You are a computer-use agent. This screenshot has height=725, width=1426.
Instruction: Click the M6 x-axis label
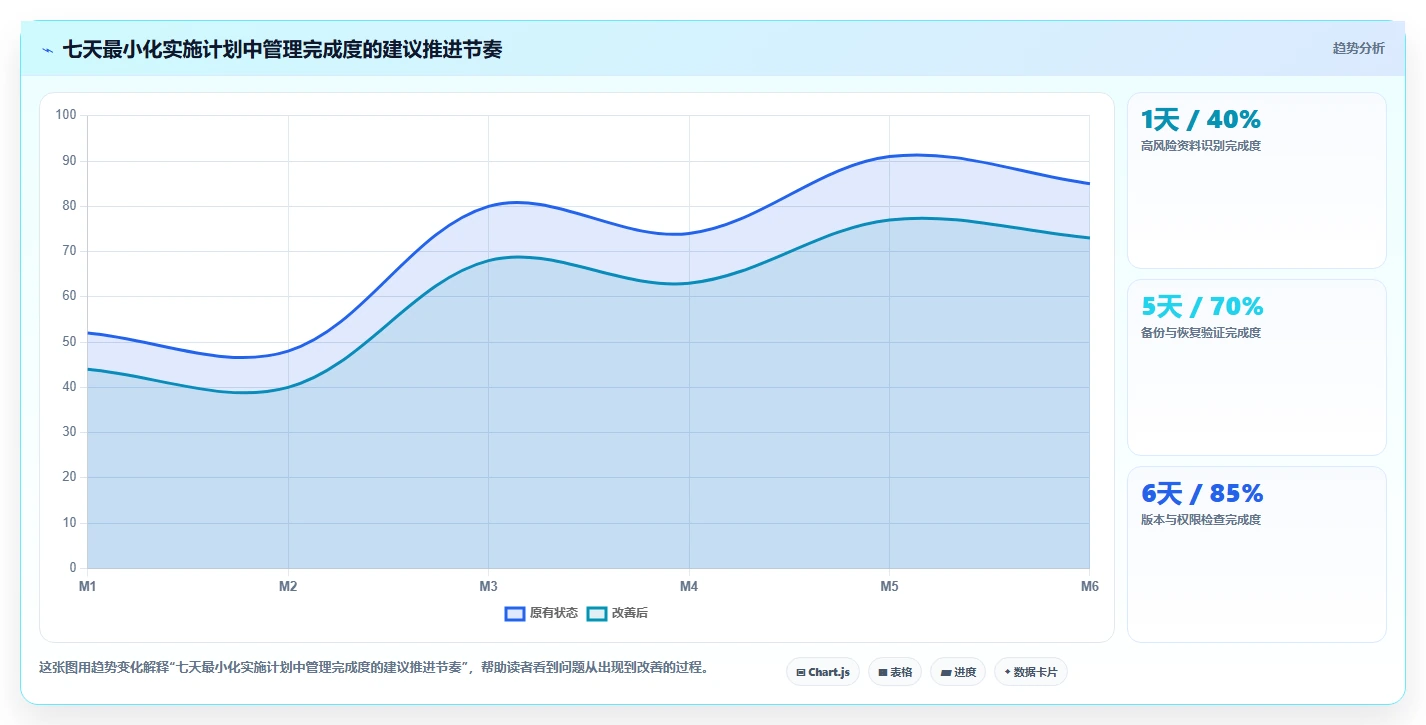[1089, 587]
